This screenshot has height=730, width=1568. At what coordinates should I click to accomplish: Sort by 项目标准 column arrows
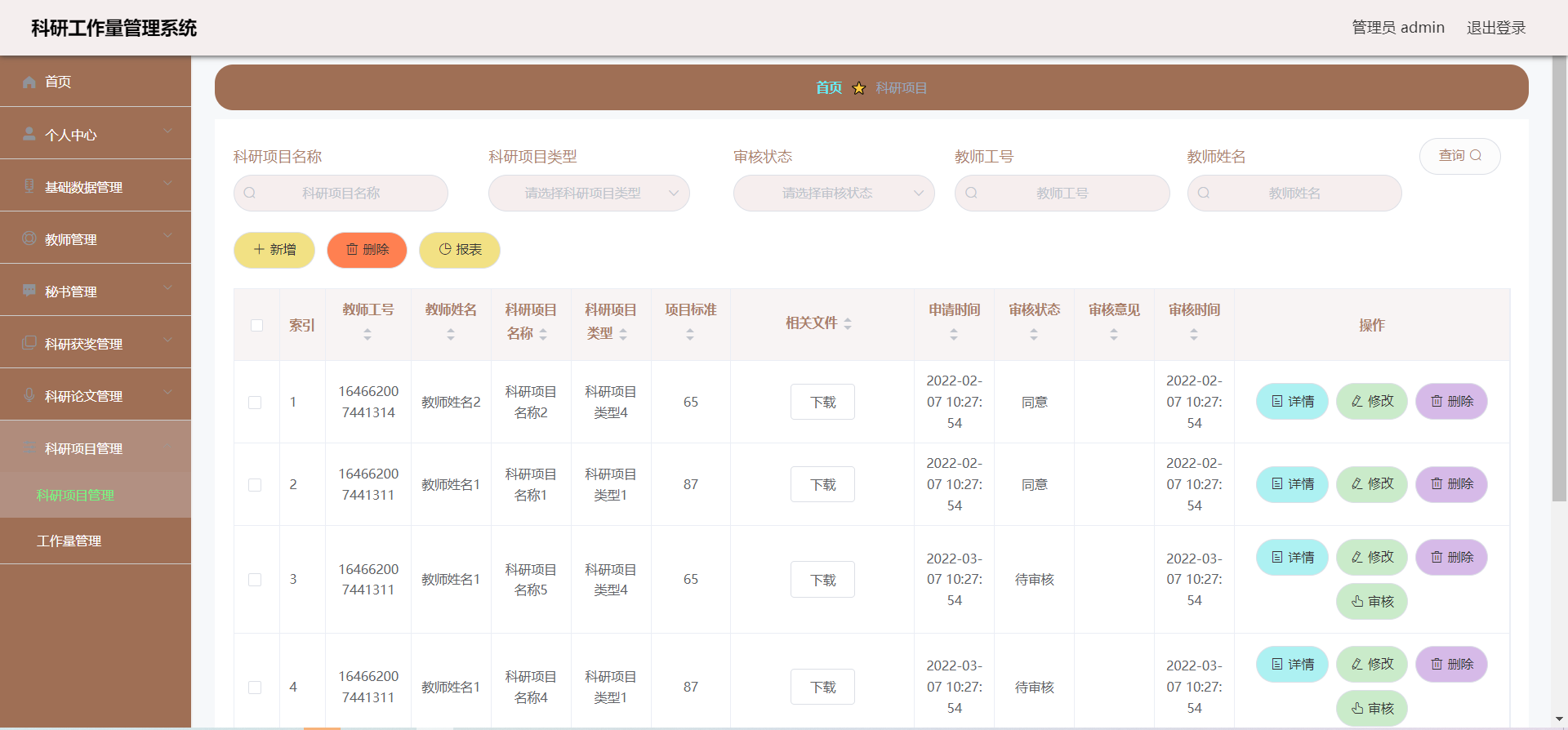tap(690, 335)
